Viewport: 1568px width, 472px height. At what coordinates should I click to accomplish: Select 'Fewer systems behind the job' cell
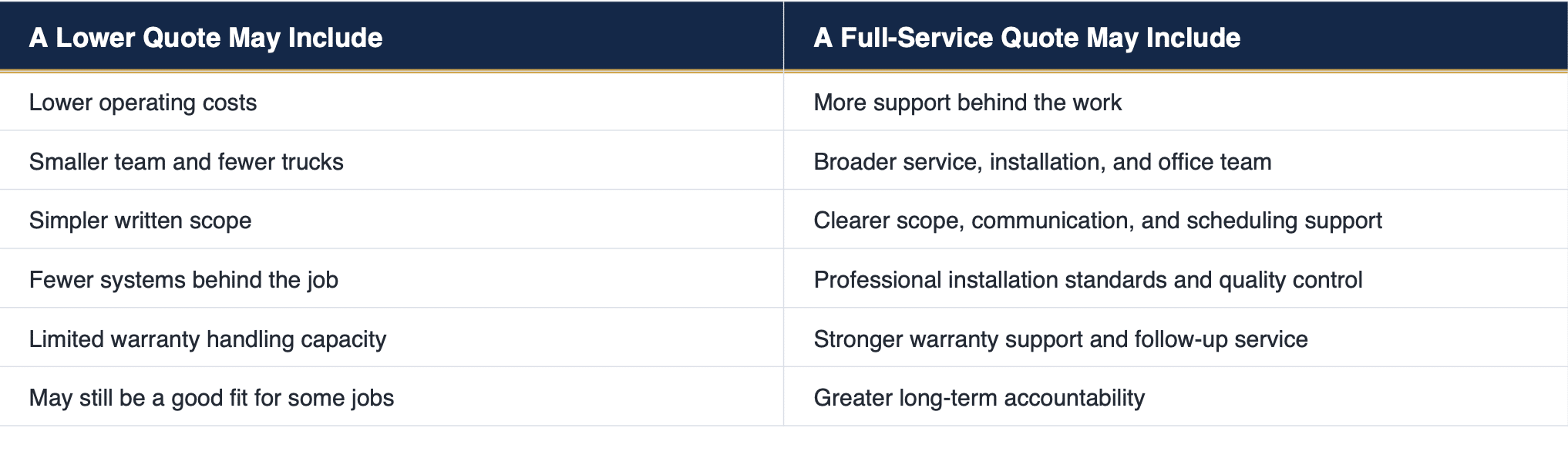click(x=392, y=279)
